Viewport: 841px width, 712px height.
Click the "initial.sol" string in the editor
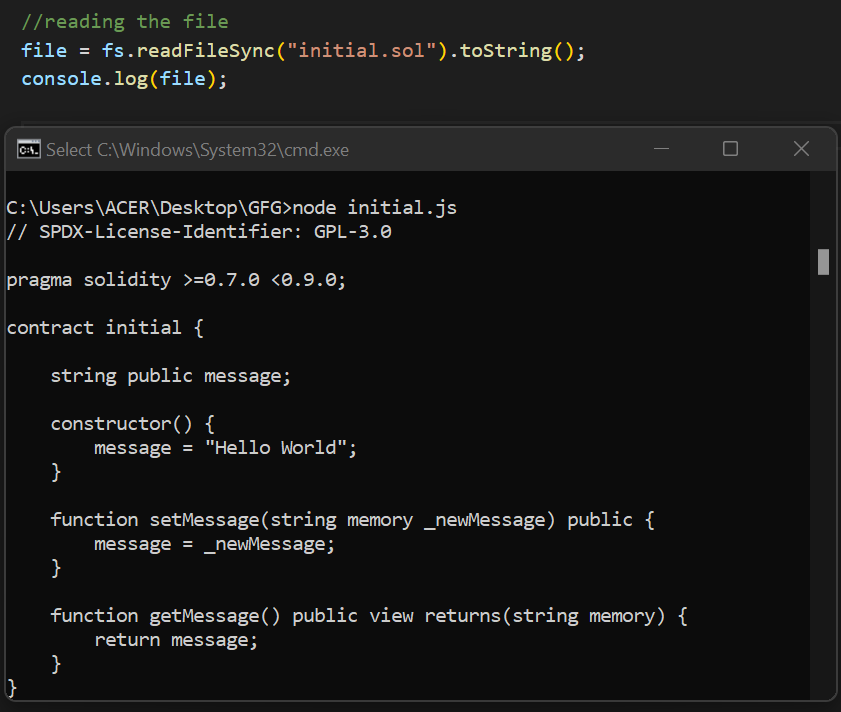click(362, 50)
